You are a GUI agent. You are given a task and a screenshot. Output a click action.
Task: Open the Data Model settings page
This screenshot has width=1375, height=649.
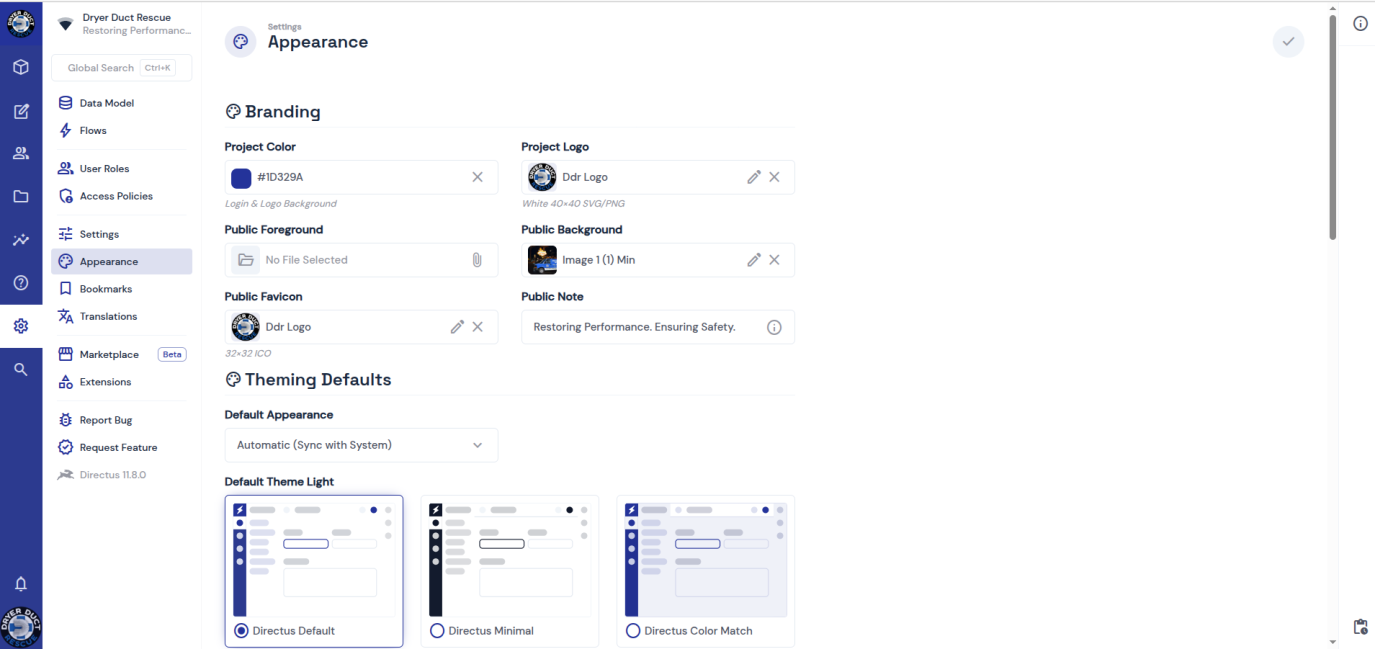coord(106,103)
